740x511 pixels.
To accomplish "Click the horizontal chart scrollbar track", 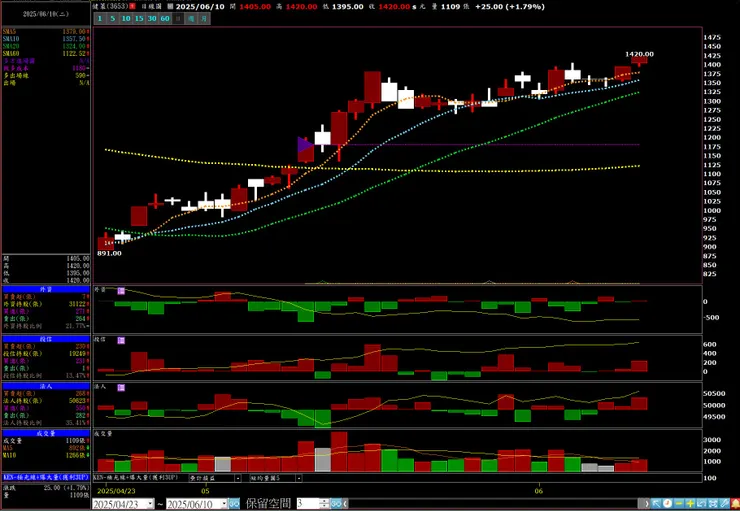I will pyautogui.click(x=493, y=503).
